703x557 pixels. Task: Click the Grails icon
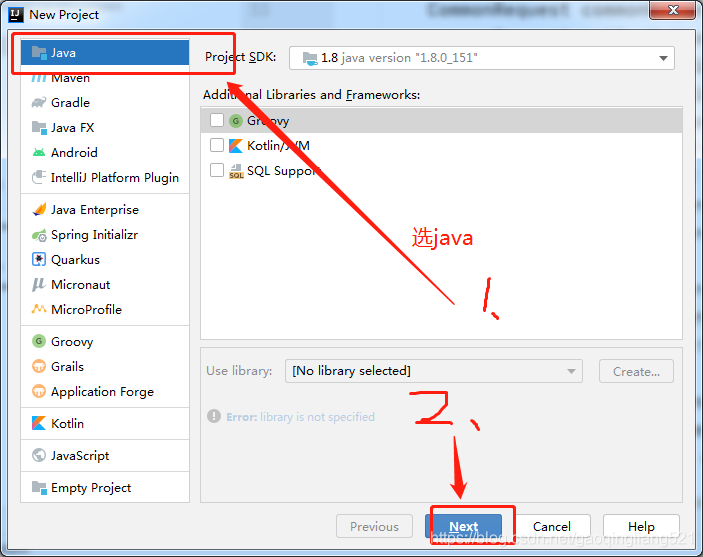click(x=39, y=366)
